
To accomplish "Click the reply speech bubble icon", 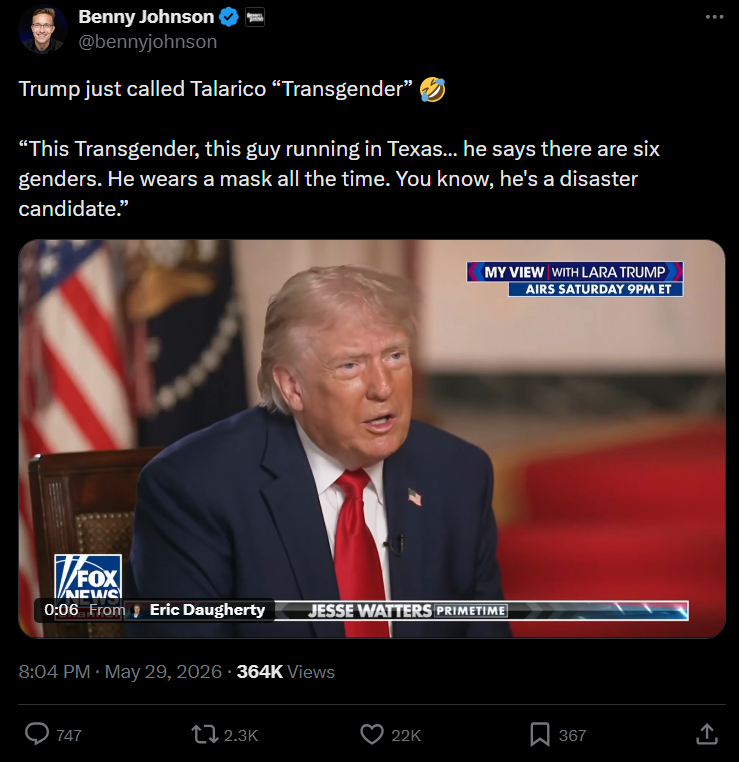I will 37,734.
